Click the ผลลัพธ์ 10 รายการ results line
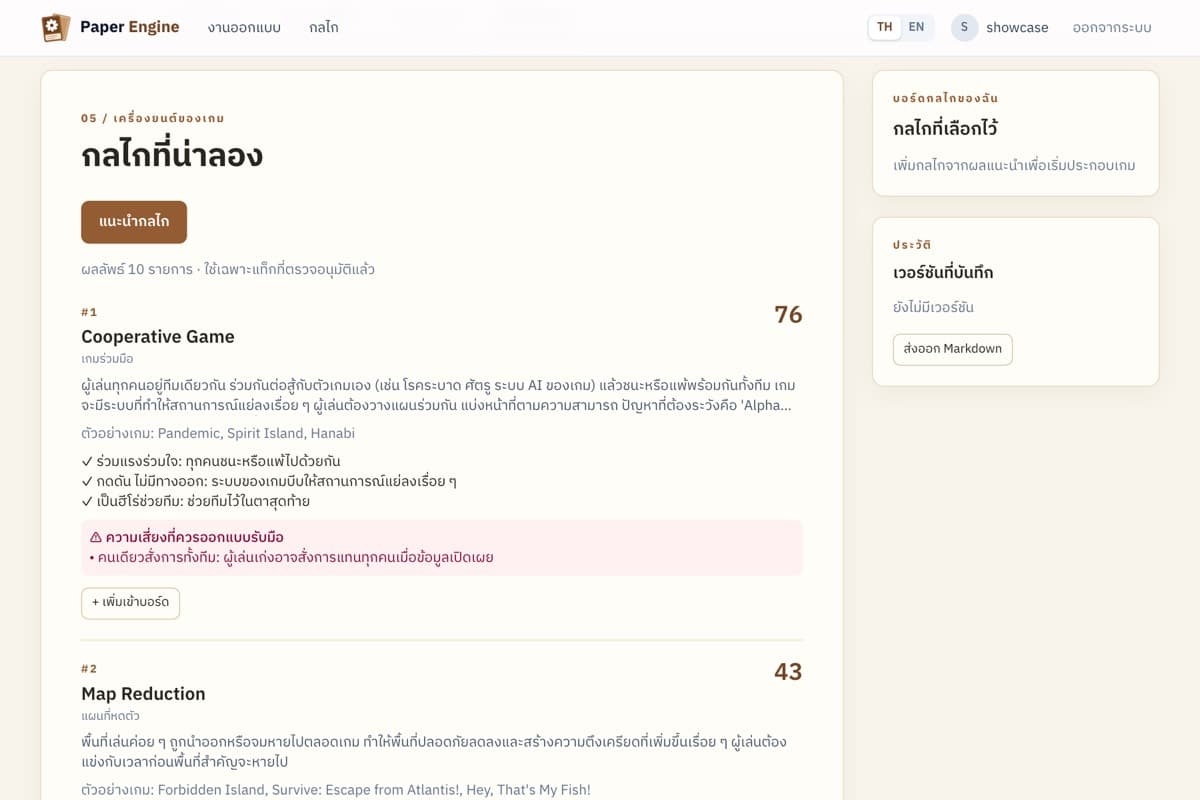 (x=228, y=269)
